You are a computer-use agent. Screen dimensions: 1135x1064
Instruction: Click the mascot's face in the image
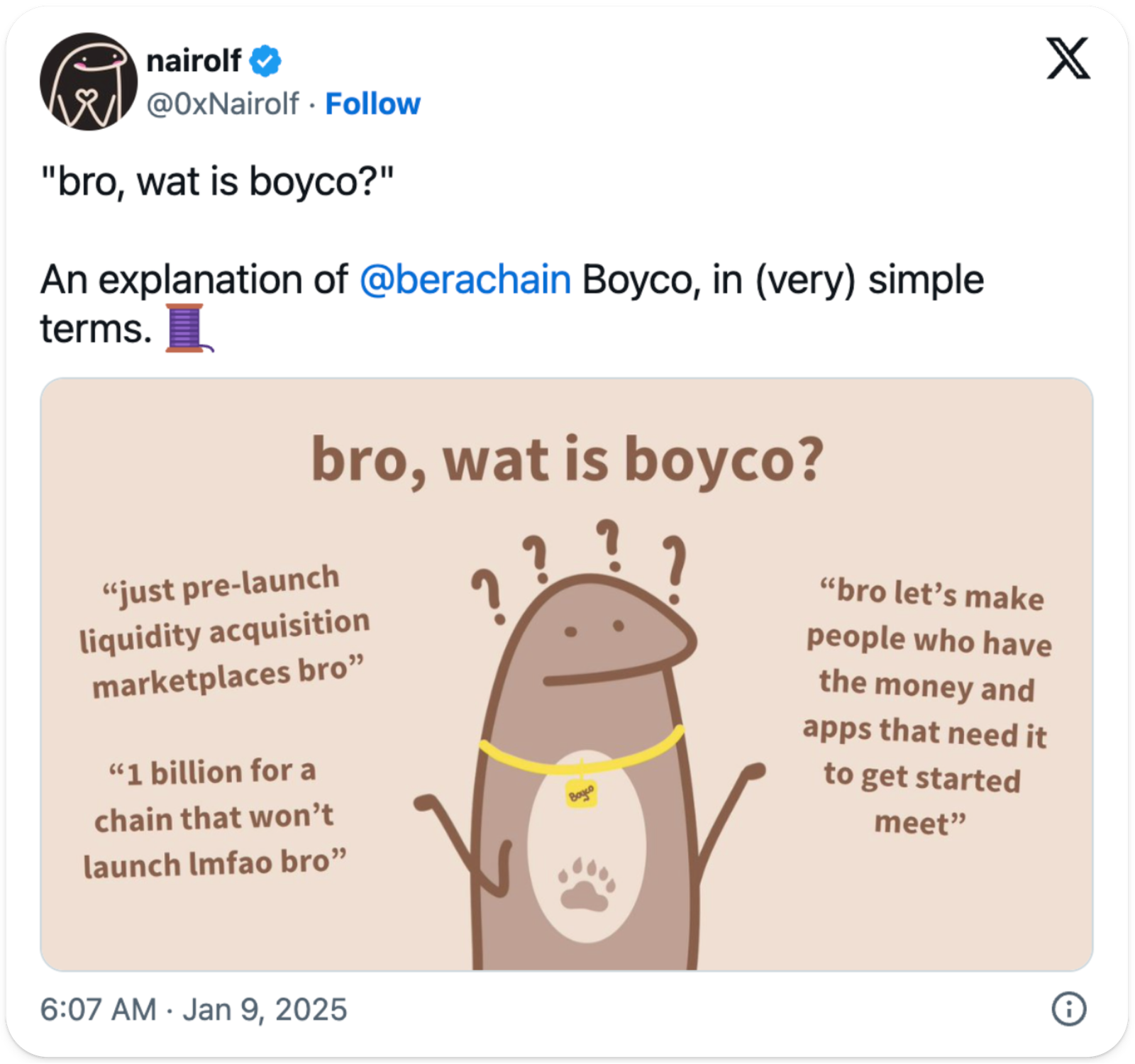[x=596, y=631]
